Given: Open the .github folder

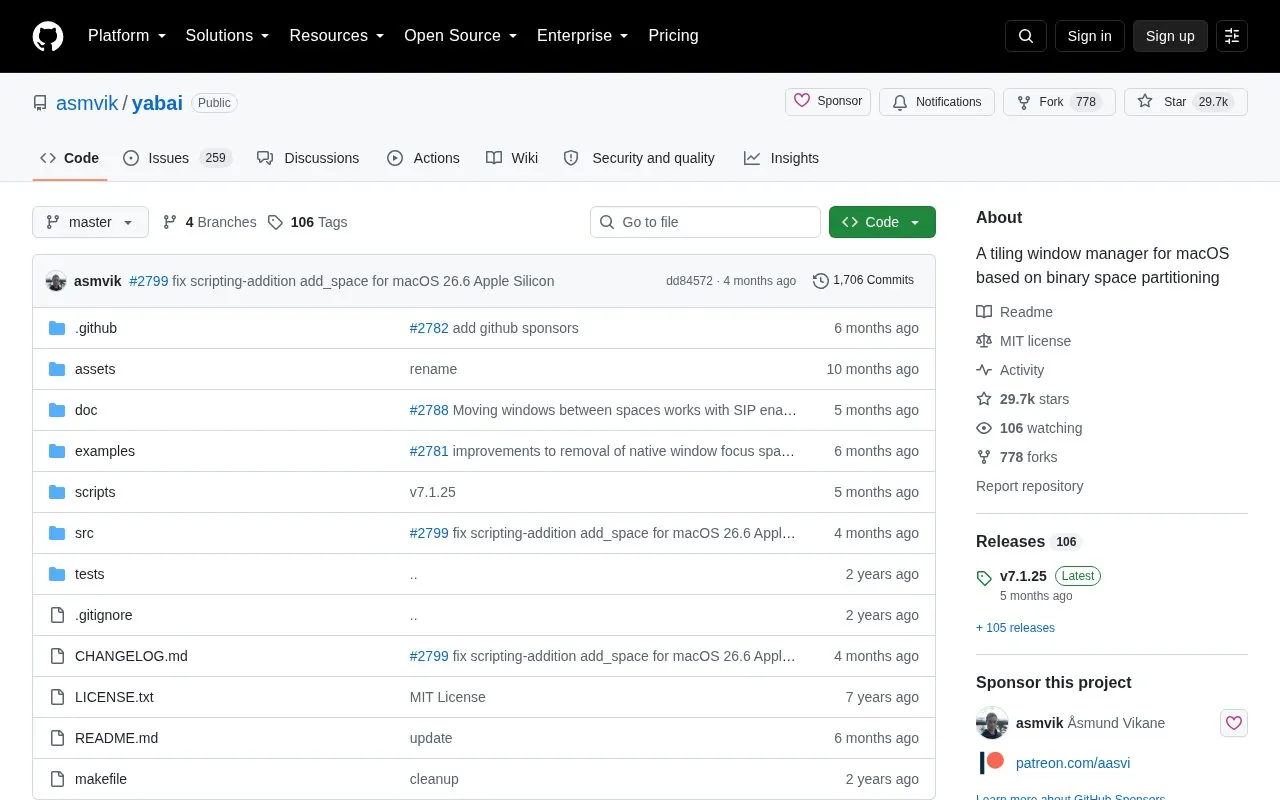Looking at the screenshot, I should [x=96, y=328].
